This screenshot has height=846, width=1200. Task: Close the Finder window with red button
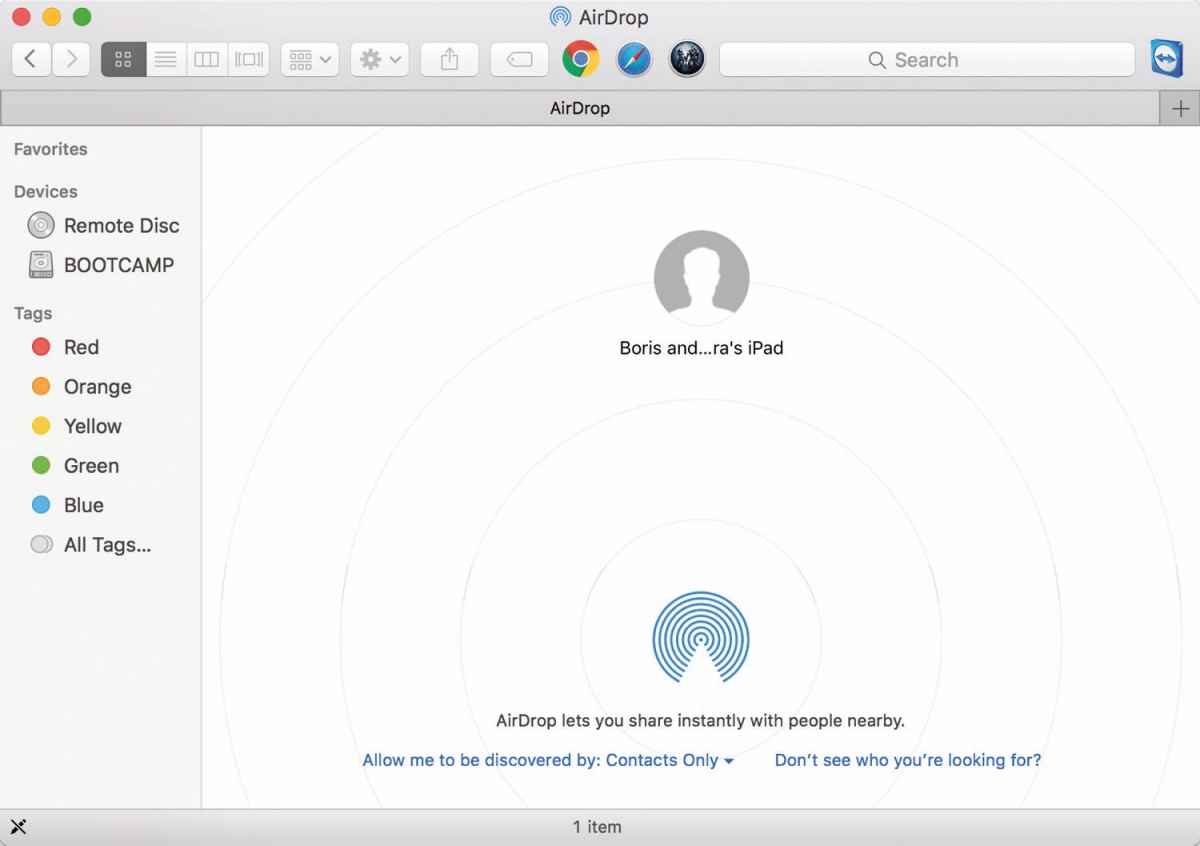click(21, 17)
